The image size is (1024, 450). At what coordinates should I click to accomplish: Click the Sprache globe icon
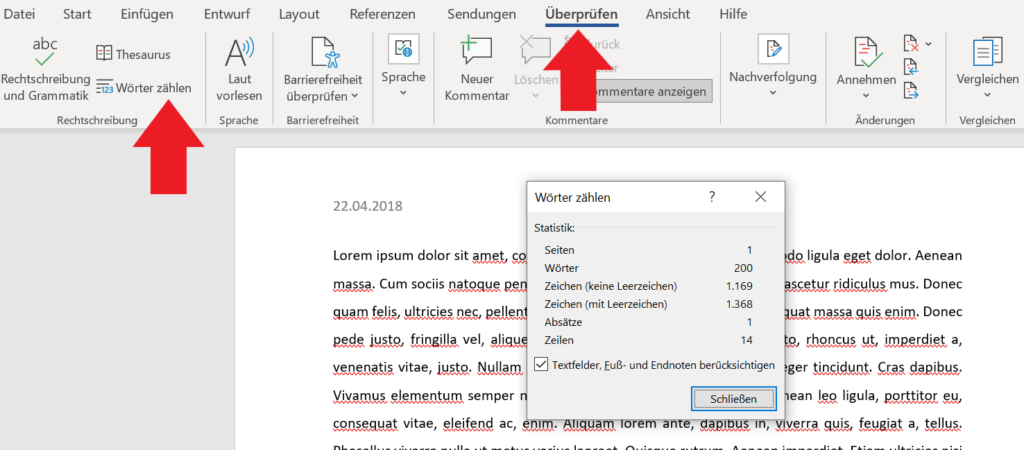point(403,50)
